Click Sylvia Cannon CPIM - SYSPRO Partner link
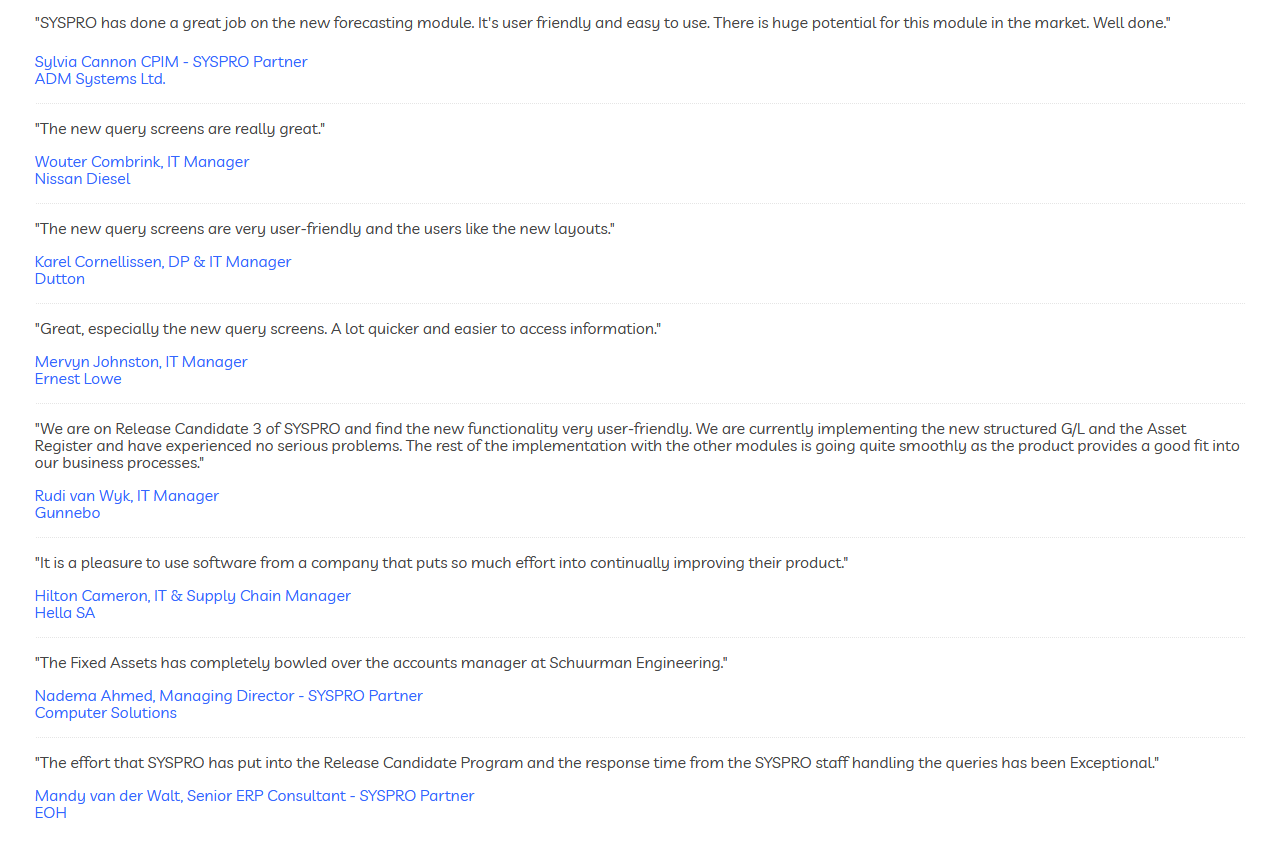Viewport: 1277px width, 848px height. 171,62
